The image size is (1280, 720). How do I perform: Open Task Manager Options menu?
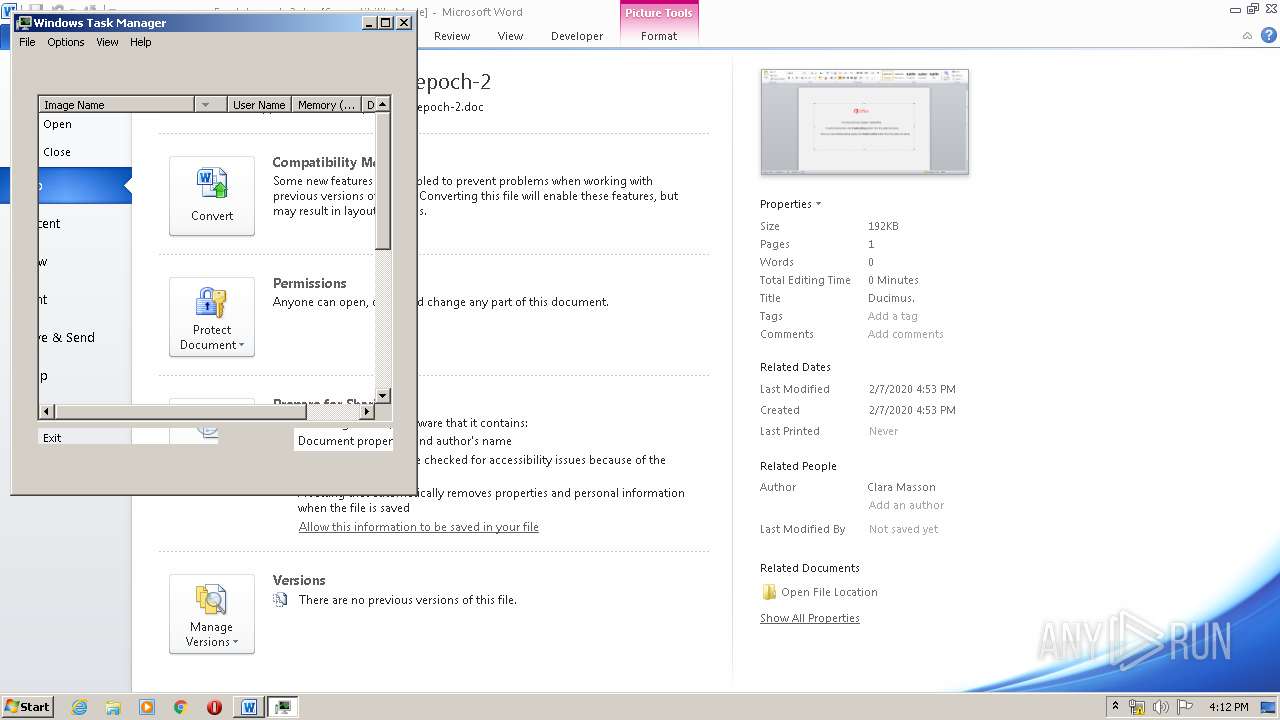click(x=66, y=42)
